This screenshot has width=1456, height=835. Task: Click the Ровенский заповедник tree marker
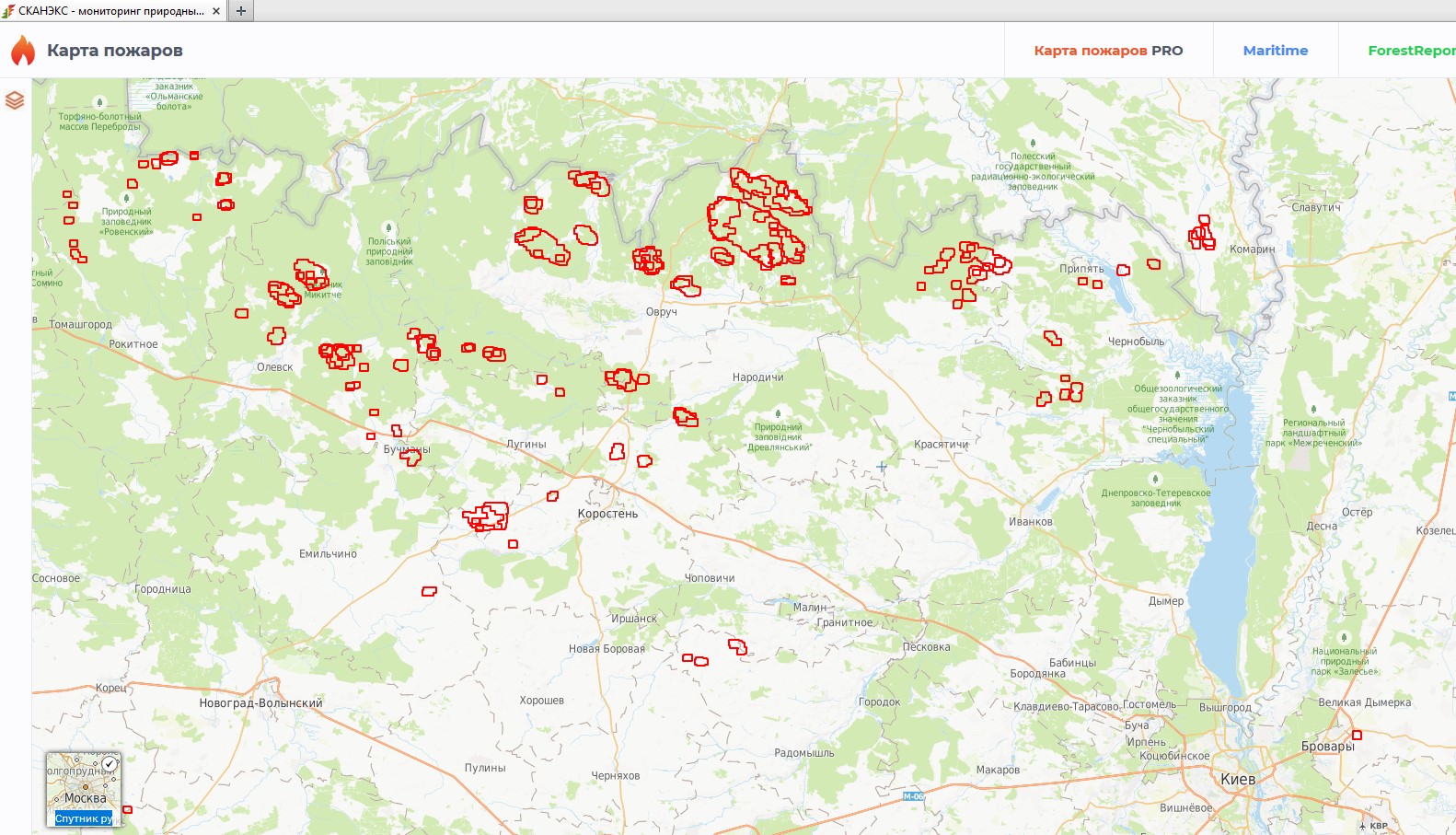[x=127, y=198]
